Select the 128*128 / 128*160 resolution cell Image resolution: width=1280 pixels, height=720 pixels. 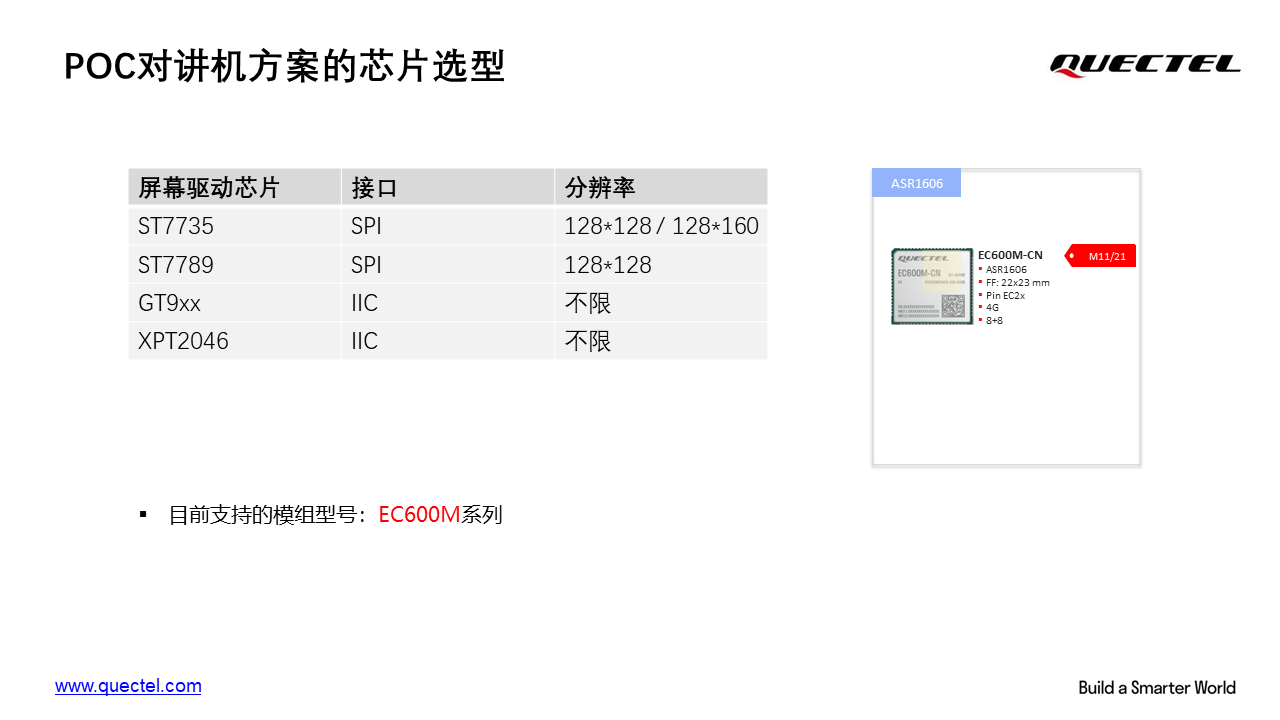pos(661,226)
